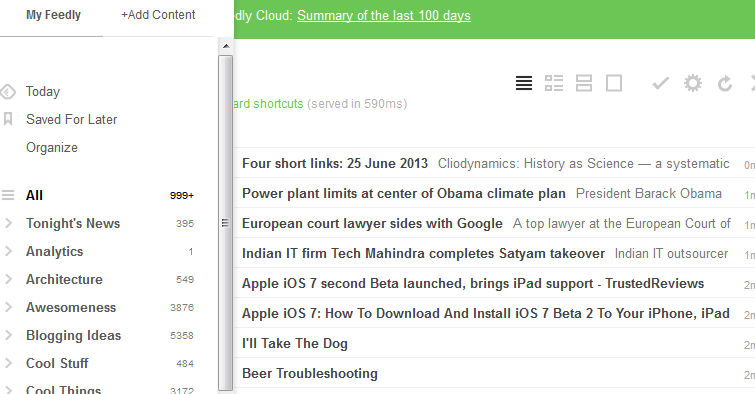Expand the Awesomeness category
Screen dimensions: 755x394
8,307
